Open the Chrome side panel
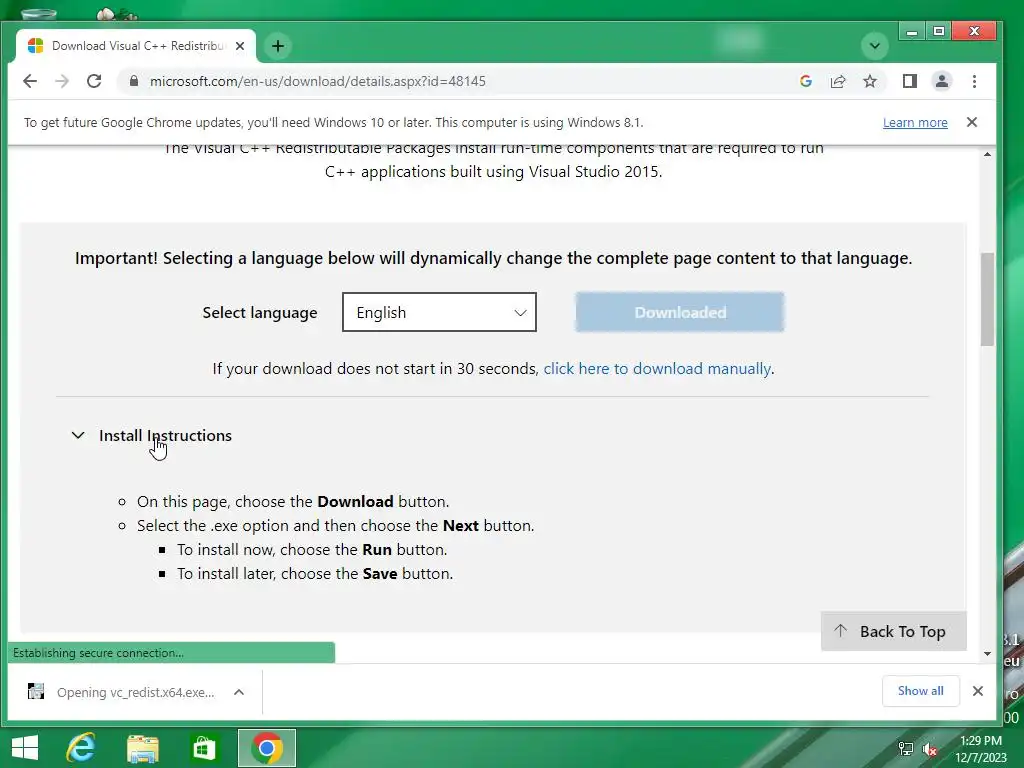Viewport: 1024px width, 768px height. 910,81
